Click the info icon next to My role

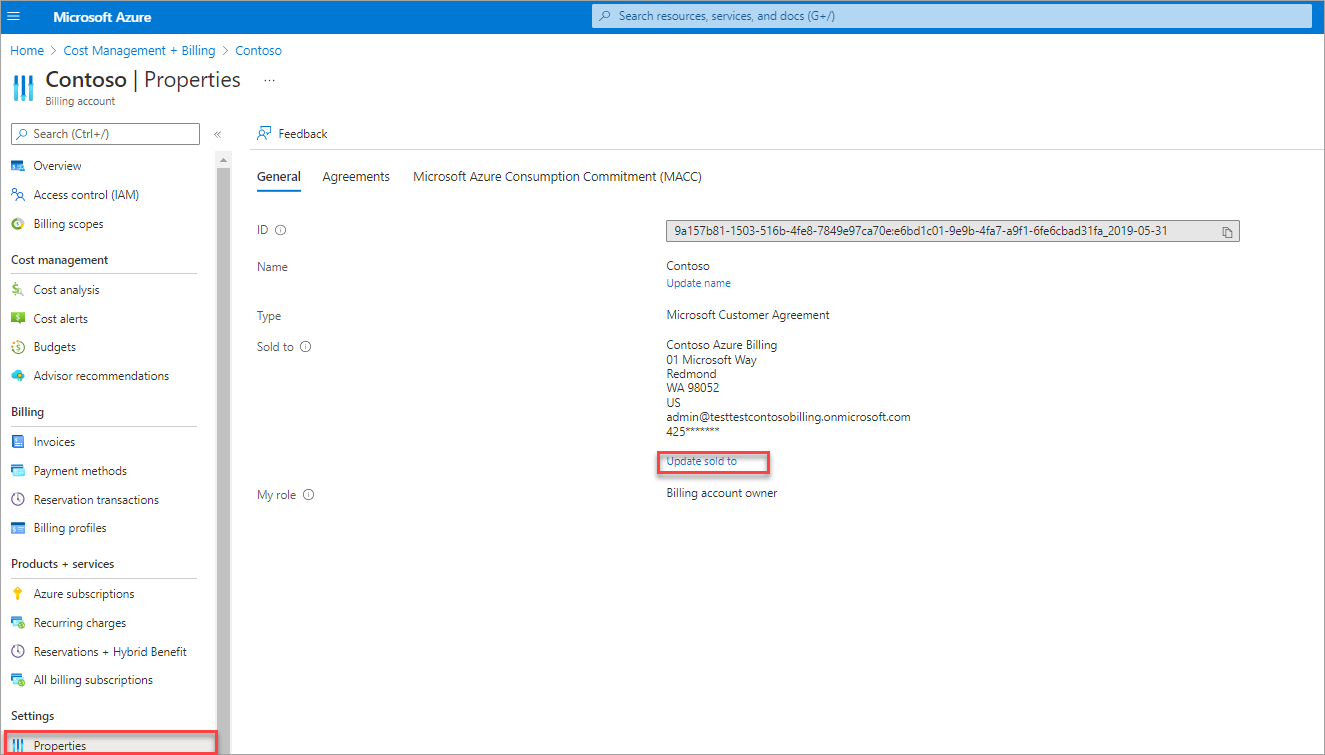[309, 495]
